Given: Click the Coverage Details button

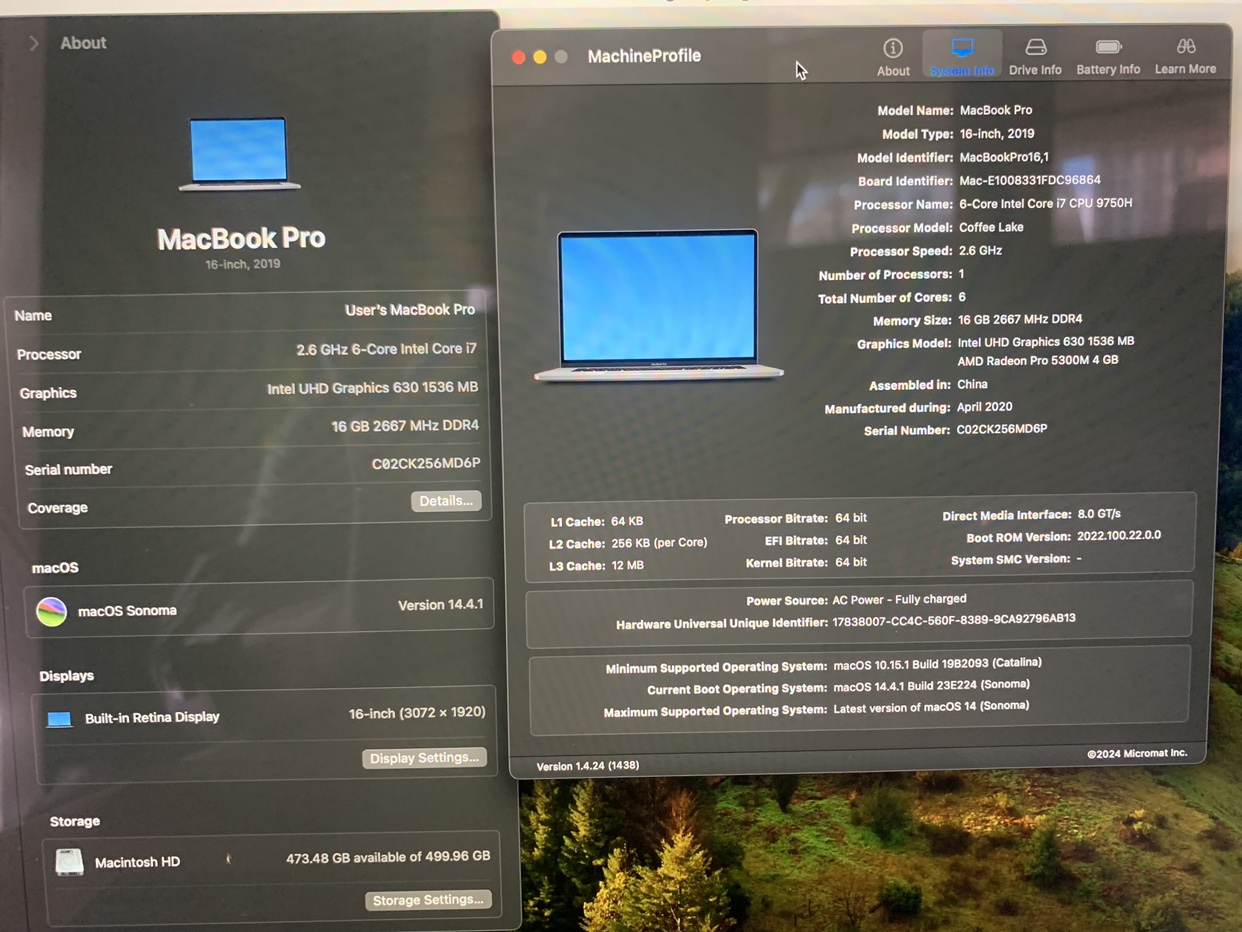Looking at the screenshot, I should pyautogui.click(x=446, y=501).
